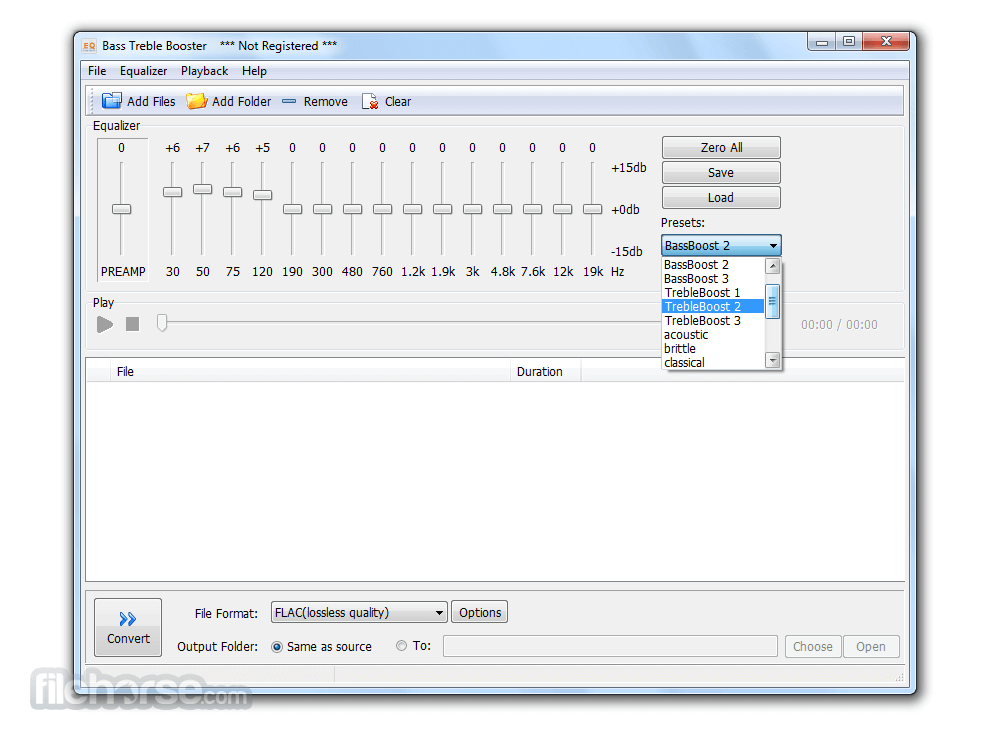Click the 120 Hz band slider handle
Image resolution: width=990 pixels, height=740 pixels.
coord(263,194)
